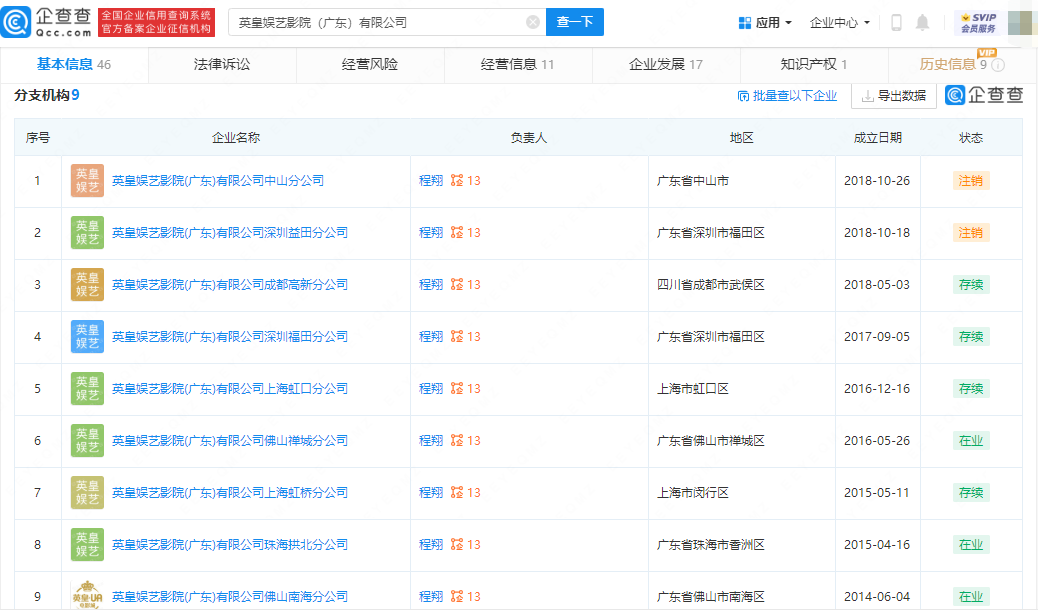
Task: Open logo thumbnail of 佛山南海分公司
Action: (87, 595)
